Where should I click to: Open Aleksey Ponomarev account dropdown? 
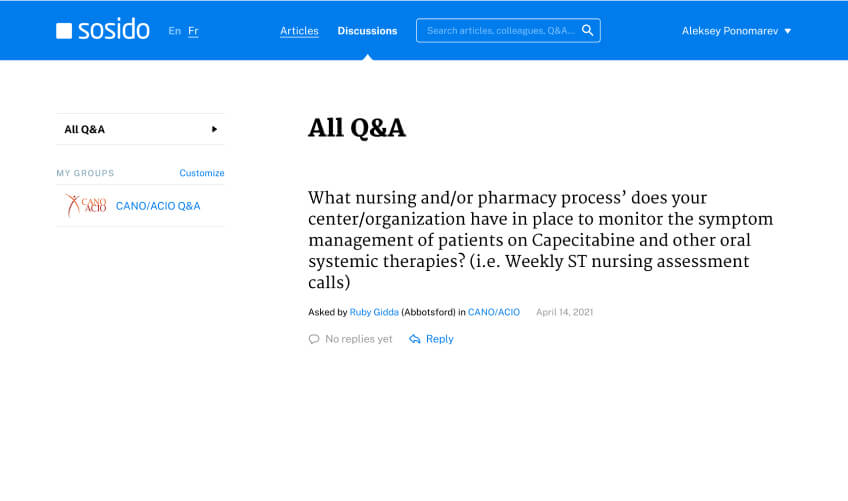(736, 31)
